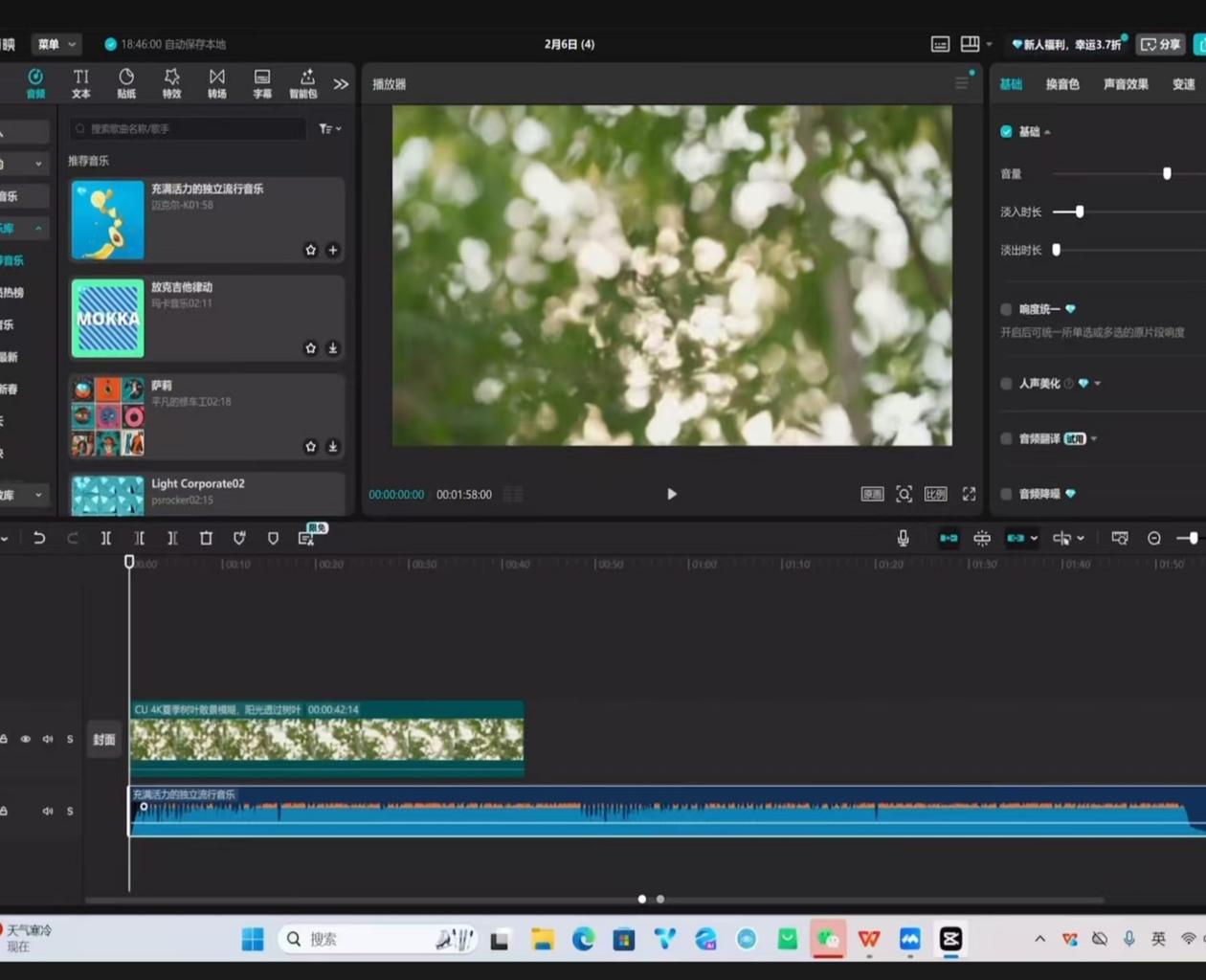Hide the video track with eye icon
The image size is (1206, 980).
[x=26, y=739]
